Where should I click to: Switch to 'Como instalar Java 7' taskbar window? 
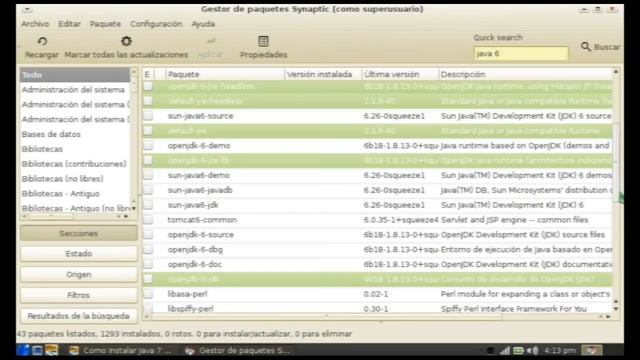click(x=120, y=350)
